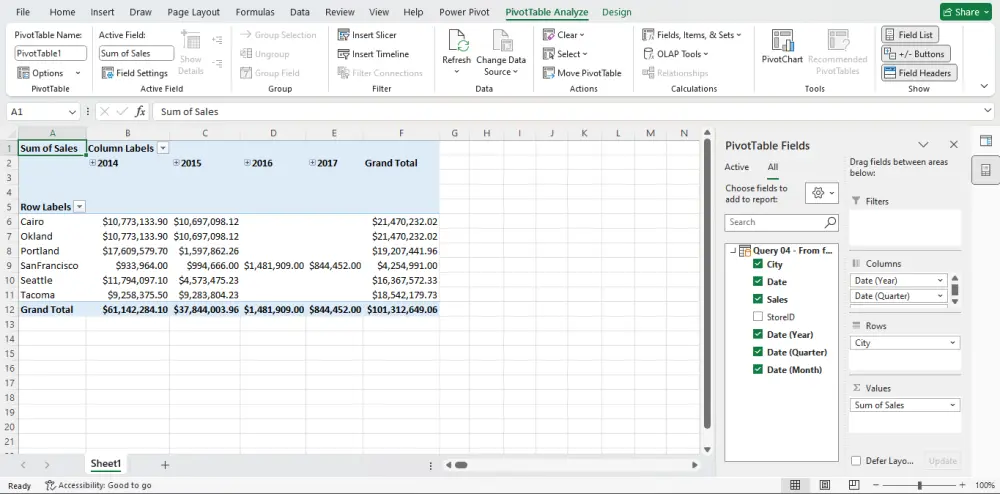Click the insert function fx icon
Image resolution: width=1000 pixels, height=494 pixels.
pyautogui.click(x=140, y=112)
